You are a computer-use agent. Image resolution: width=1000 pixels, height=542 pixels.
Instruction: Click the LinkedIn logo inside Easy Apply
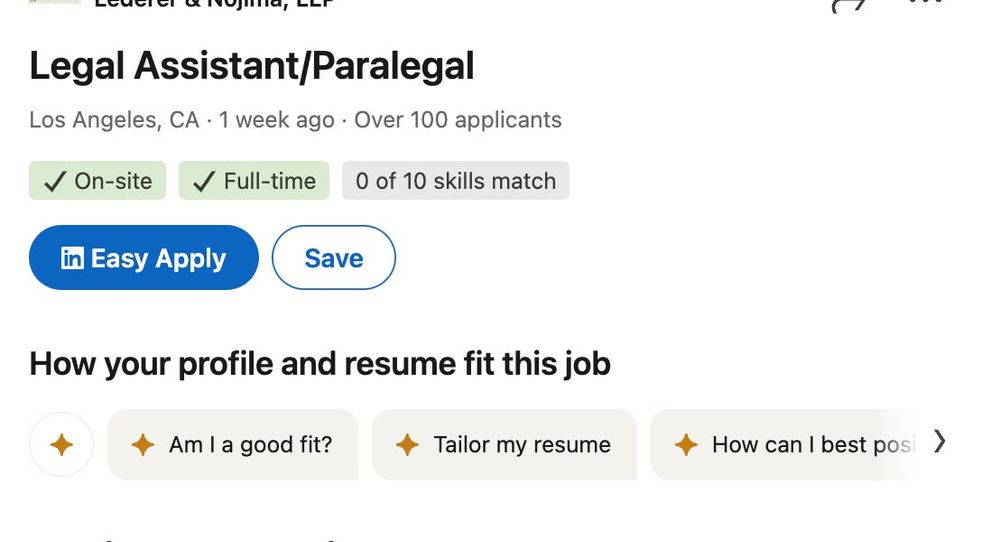point(72,258)
